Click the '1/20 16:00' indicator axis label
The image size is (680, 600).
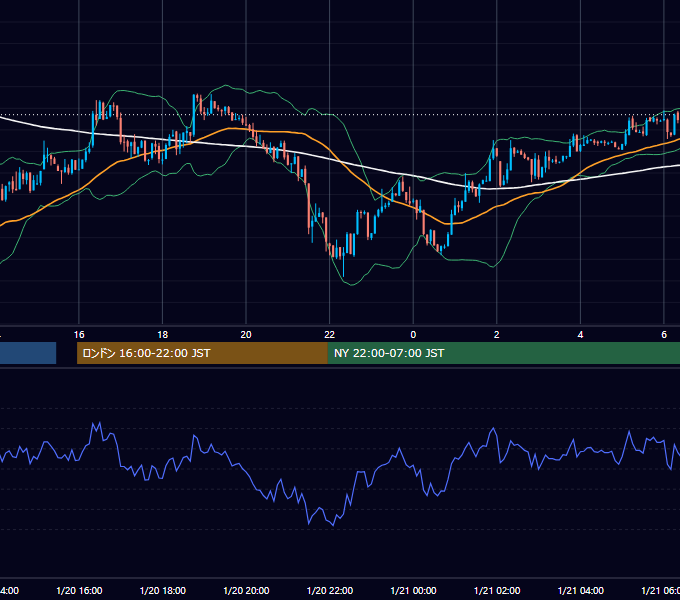[x=79, y=590]
